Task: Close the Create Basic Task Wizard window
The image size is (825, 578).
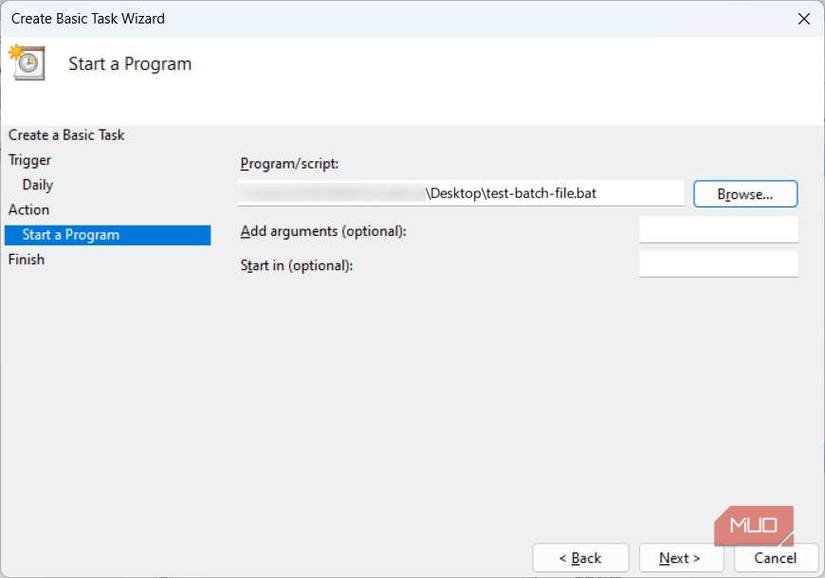Action: coord(803,18)
